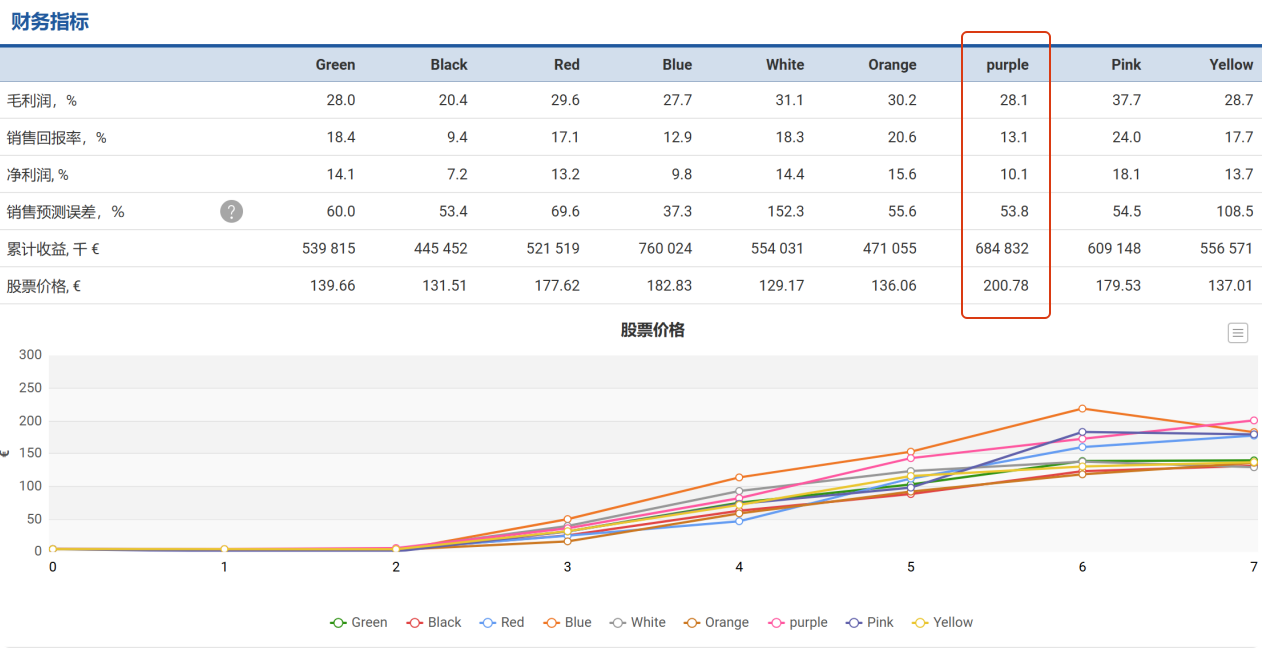Click the Orange table column header
The image size is (1262, 648).
[x=891, y=64]
